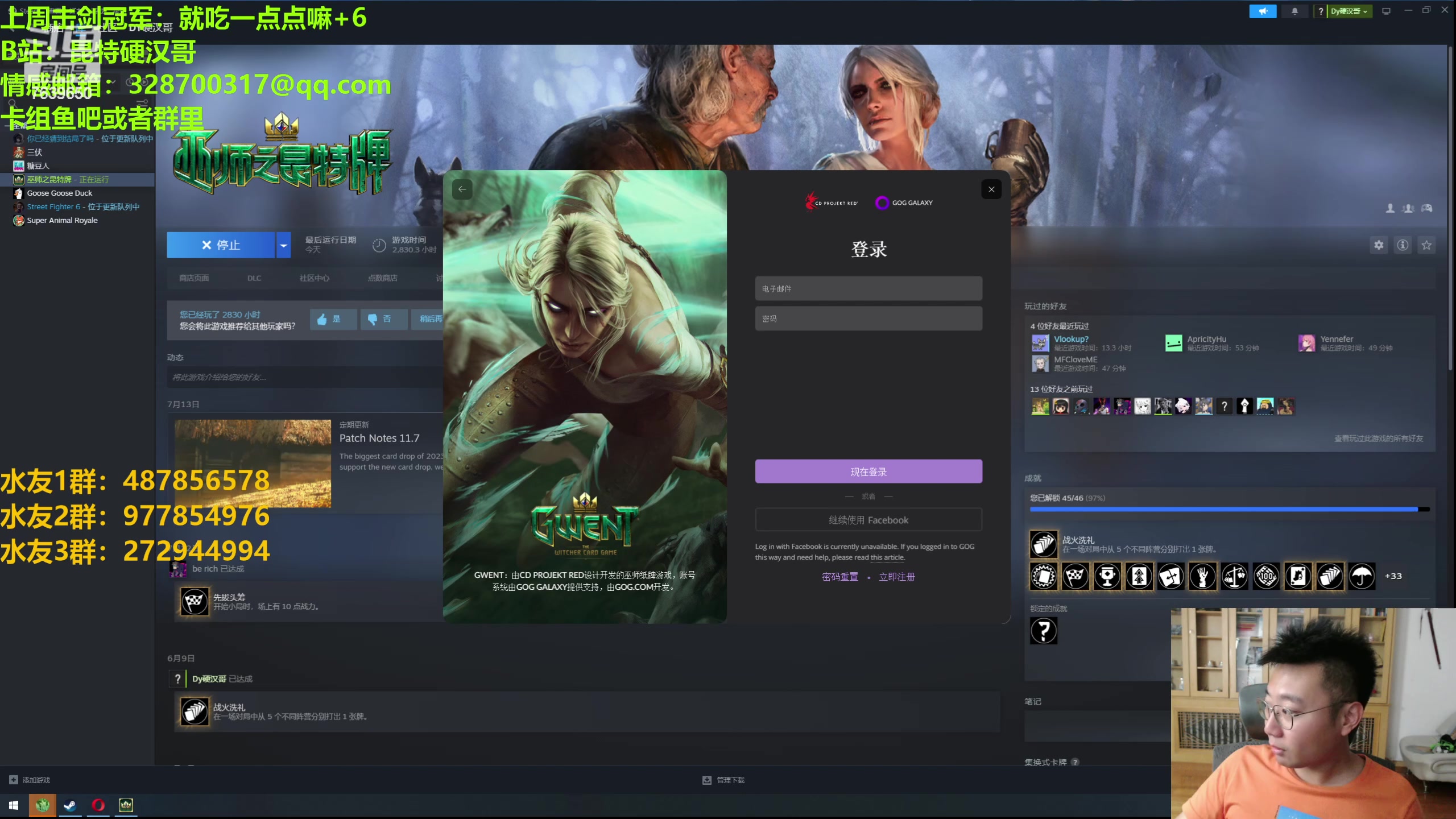Toggle the favorite star icon
The image size is (1456, 819).
(1426, 245)
